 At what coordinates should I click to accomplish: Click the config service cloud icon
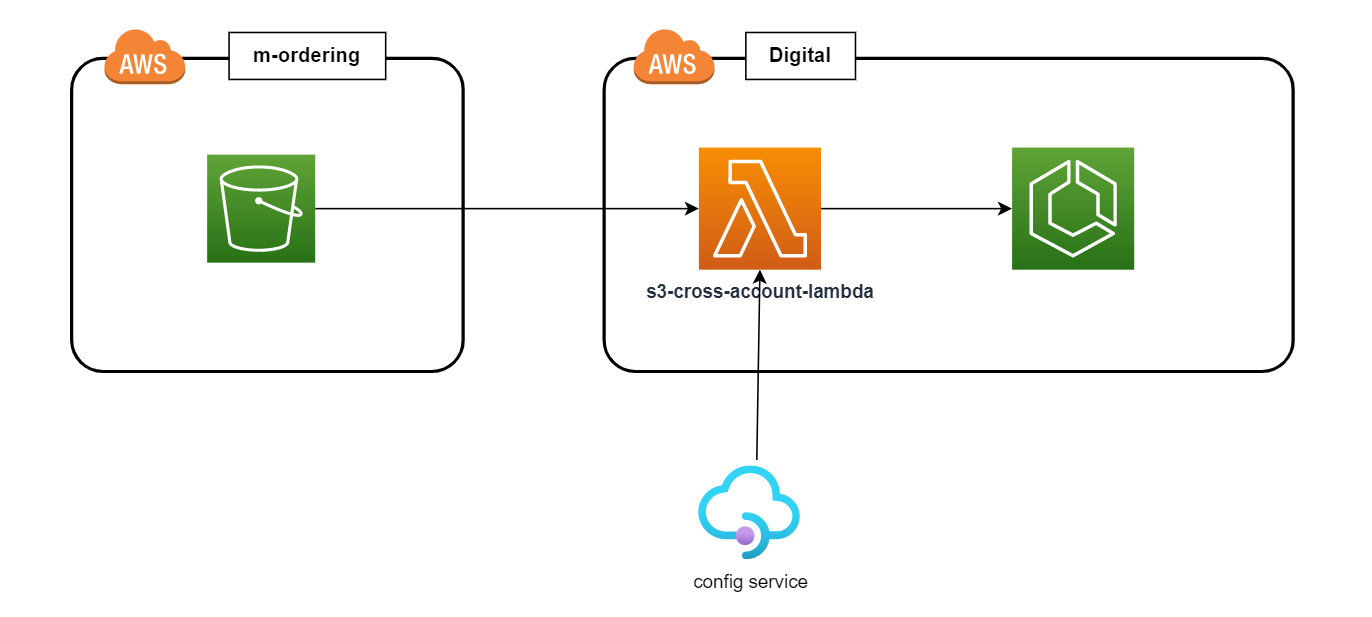pyautogui.click(x=749, y=512)
